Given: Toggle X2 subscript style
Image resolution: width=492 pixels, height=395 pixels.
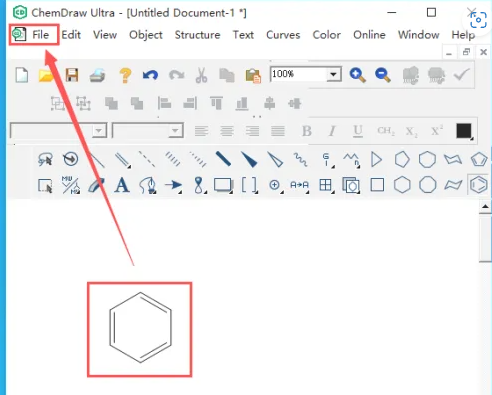Looking at the screenshot, I should click(411, 131).
